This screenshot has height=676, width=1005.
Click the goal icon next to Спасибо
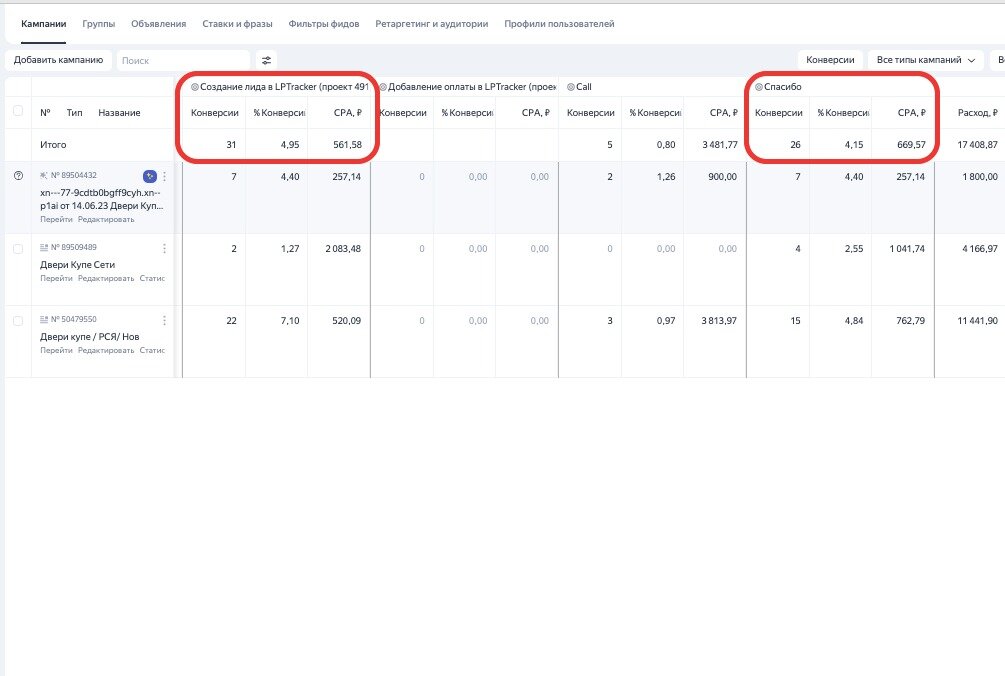[x=759, y=87]
